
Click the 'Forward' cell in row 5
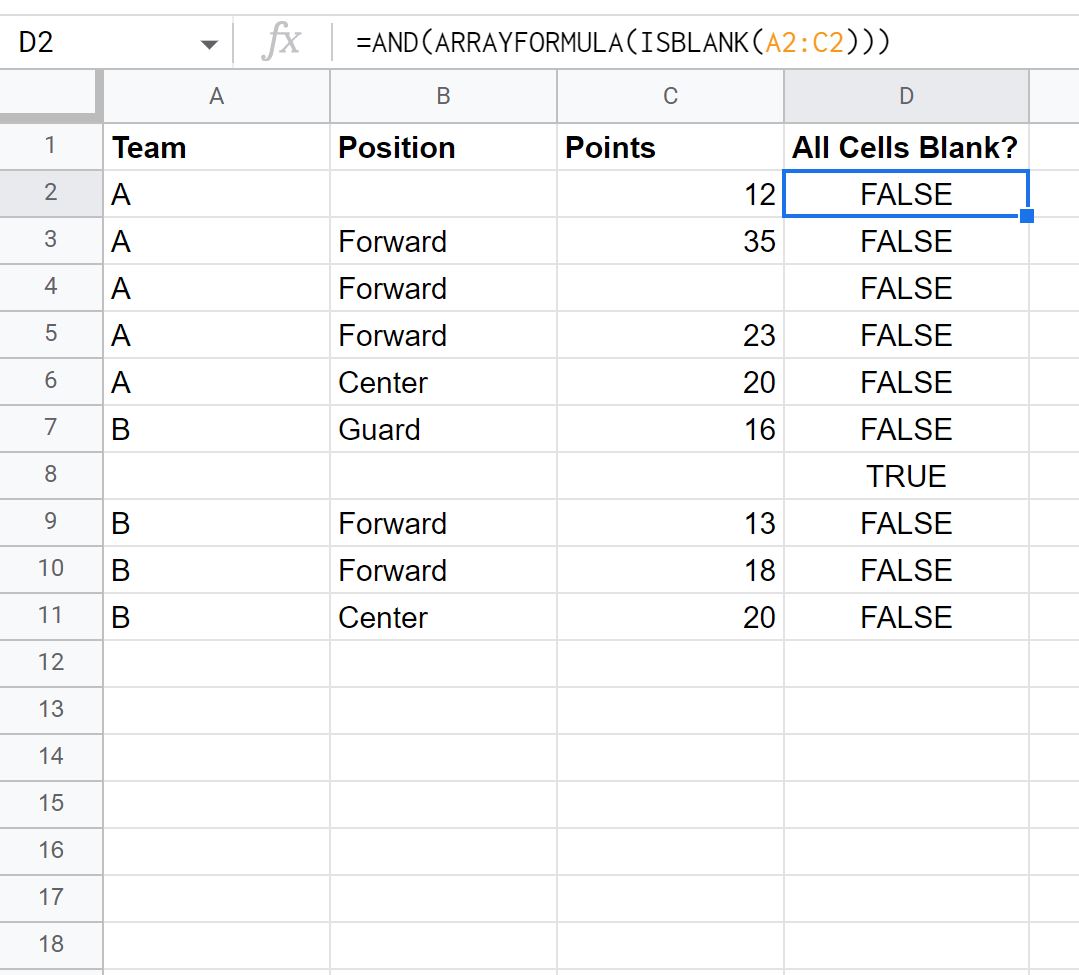[x=443, y=335]
